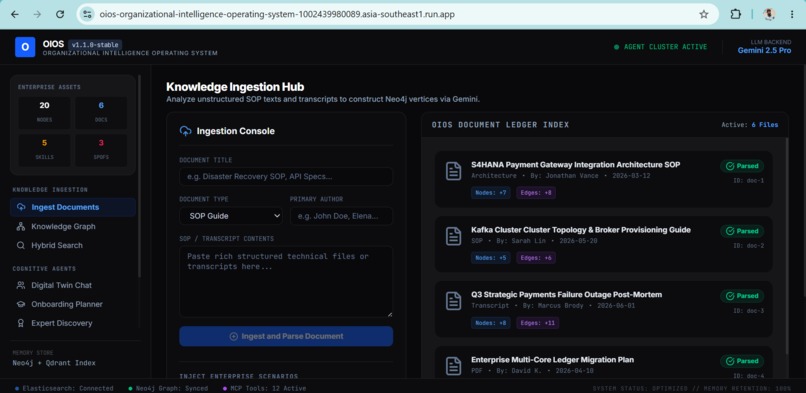Click the plus icon on Ingest and Parse Document
The width and height of the screenshot is (806, 393).
pos(234,336)
